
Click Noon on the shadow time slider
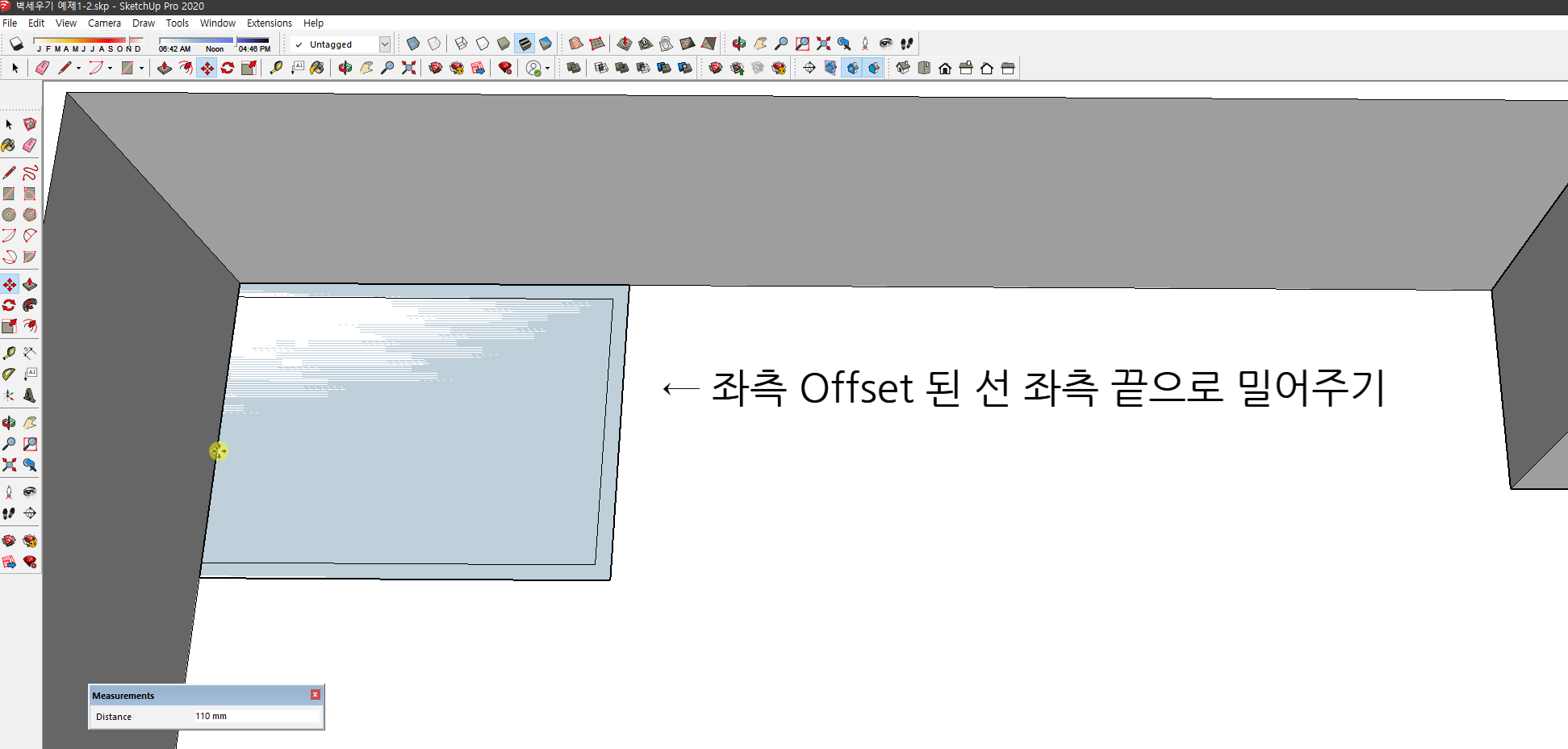(x=215, y=48)
